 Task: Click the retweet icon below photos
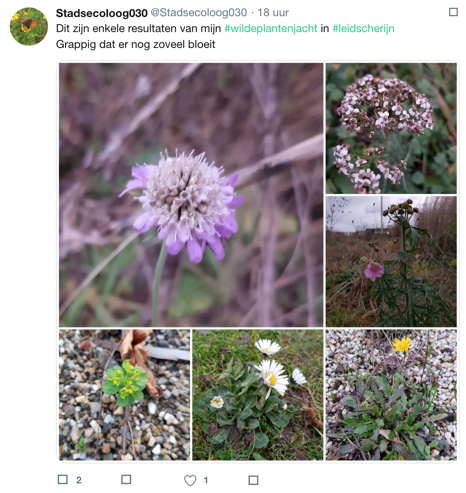point(126,479)
